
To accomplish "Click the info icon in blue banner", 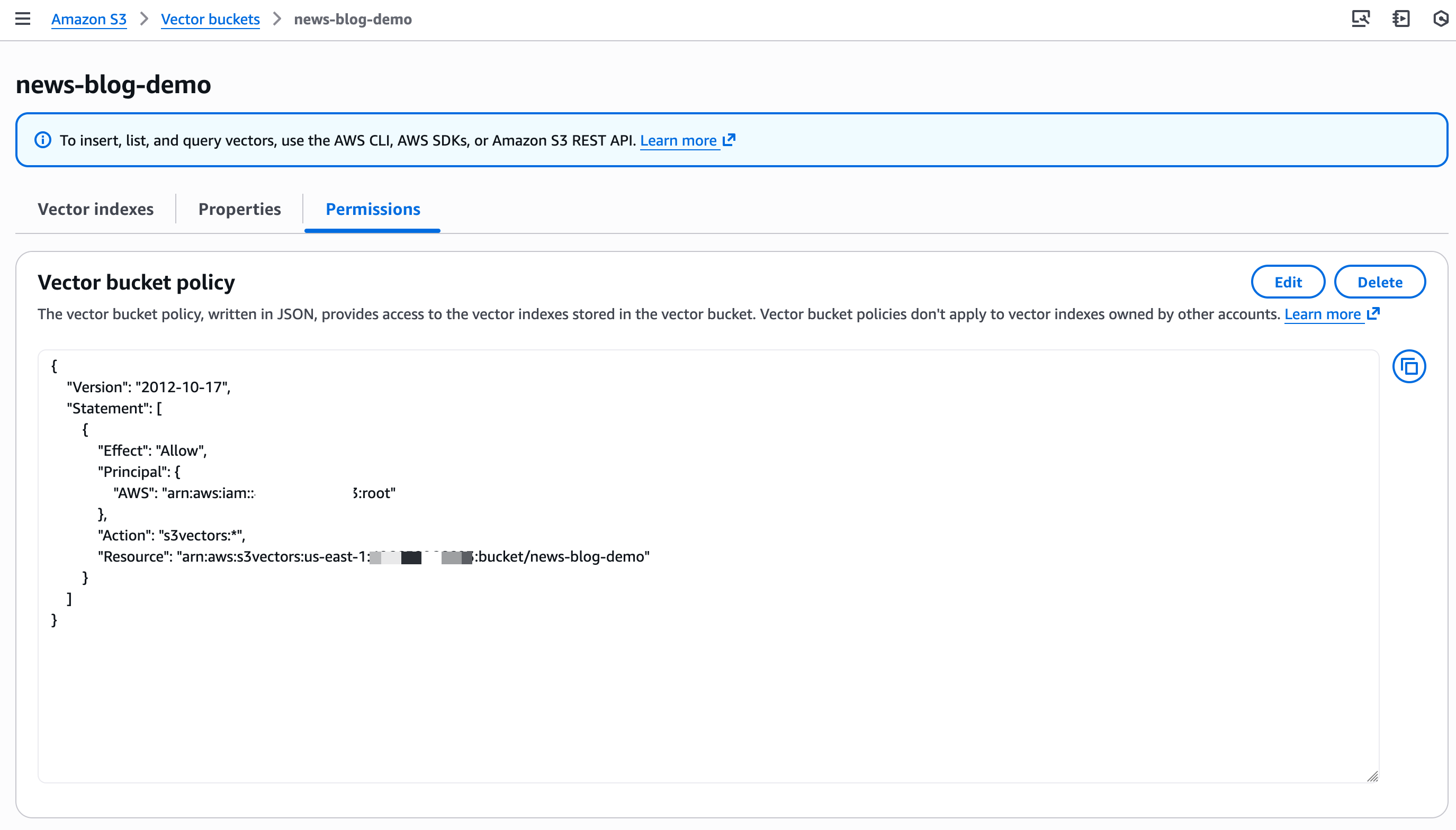I will coord(43,140).
